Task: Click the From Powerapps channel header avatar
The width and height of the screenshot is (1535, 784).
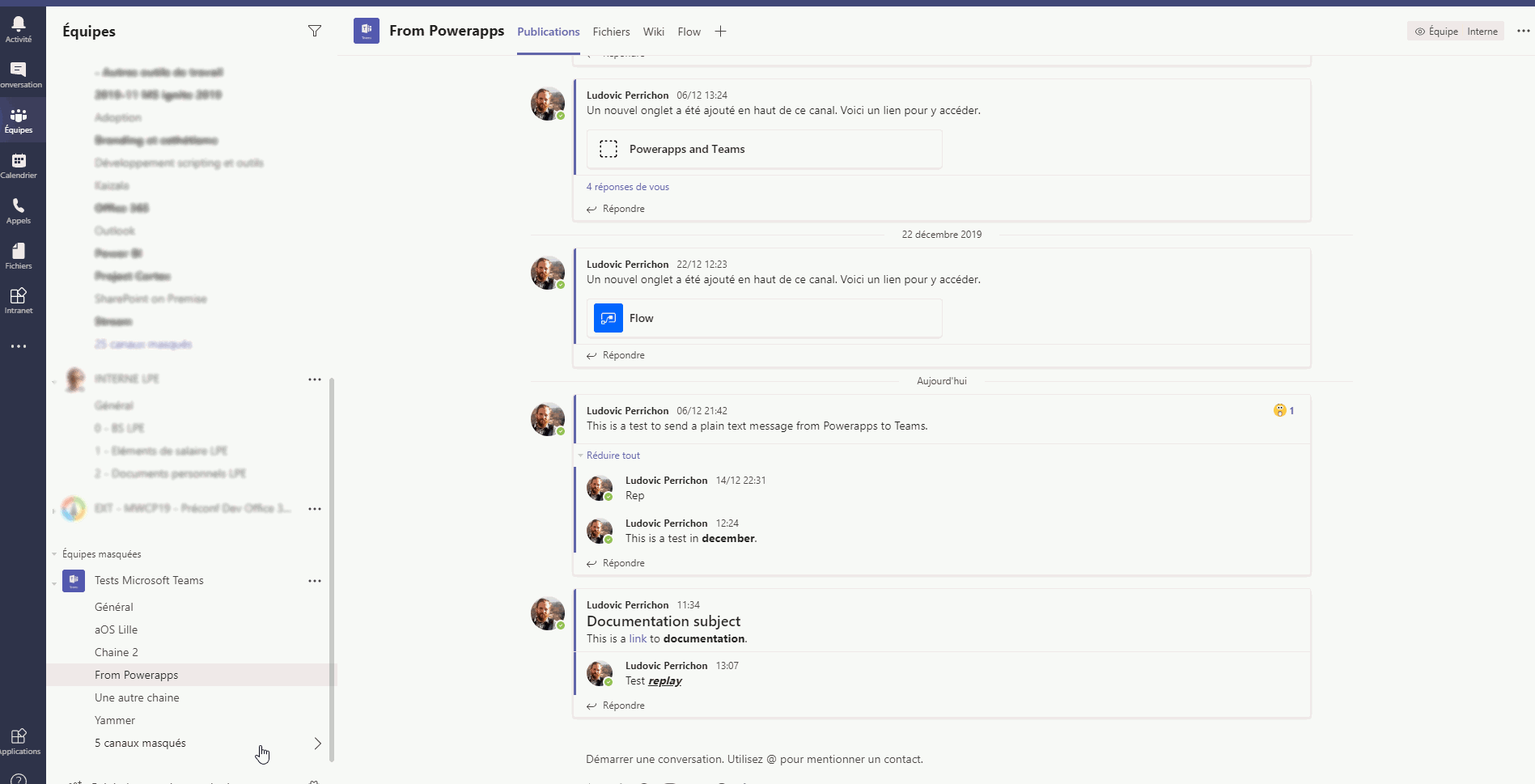Action: coord(367,31)
